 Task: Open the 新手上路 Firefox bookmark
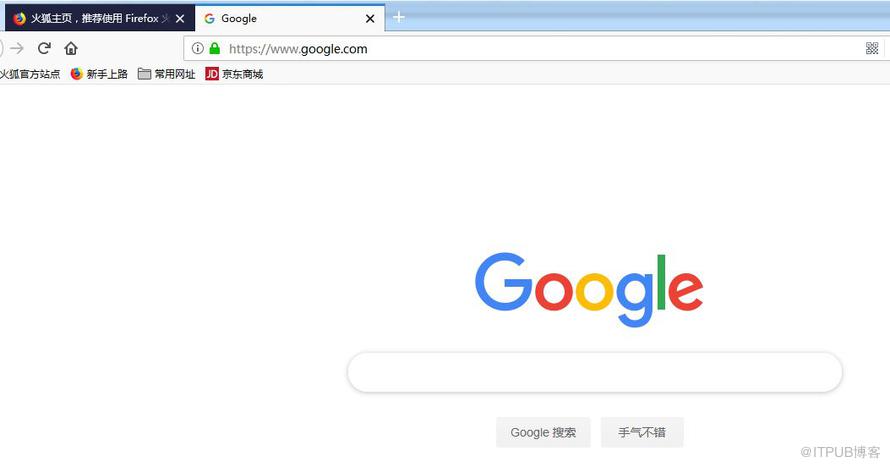coord(99,74)
